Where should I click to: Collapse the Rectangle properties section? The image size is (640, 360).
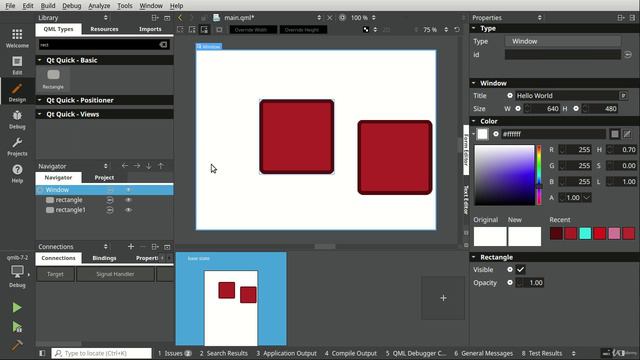pyautogui.click(x=474, y=257)
